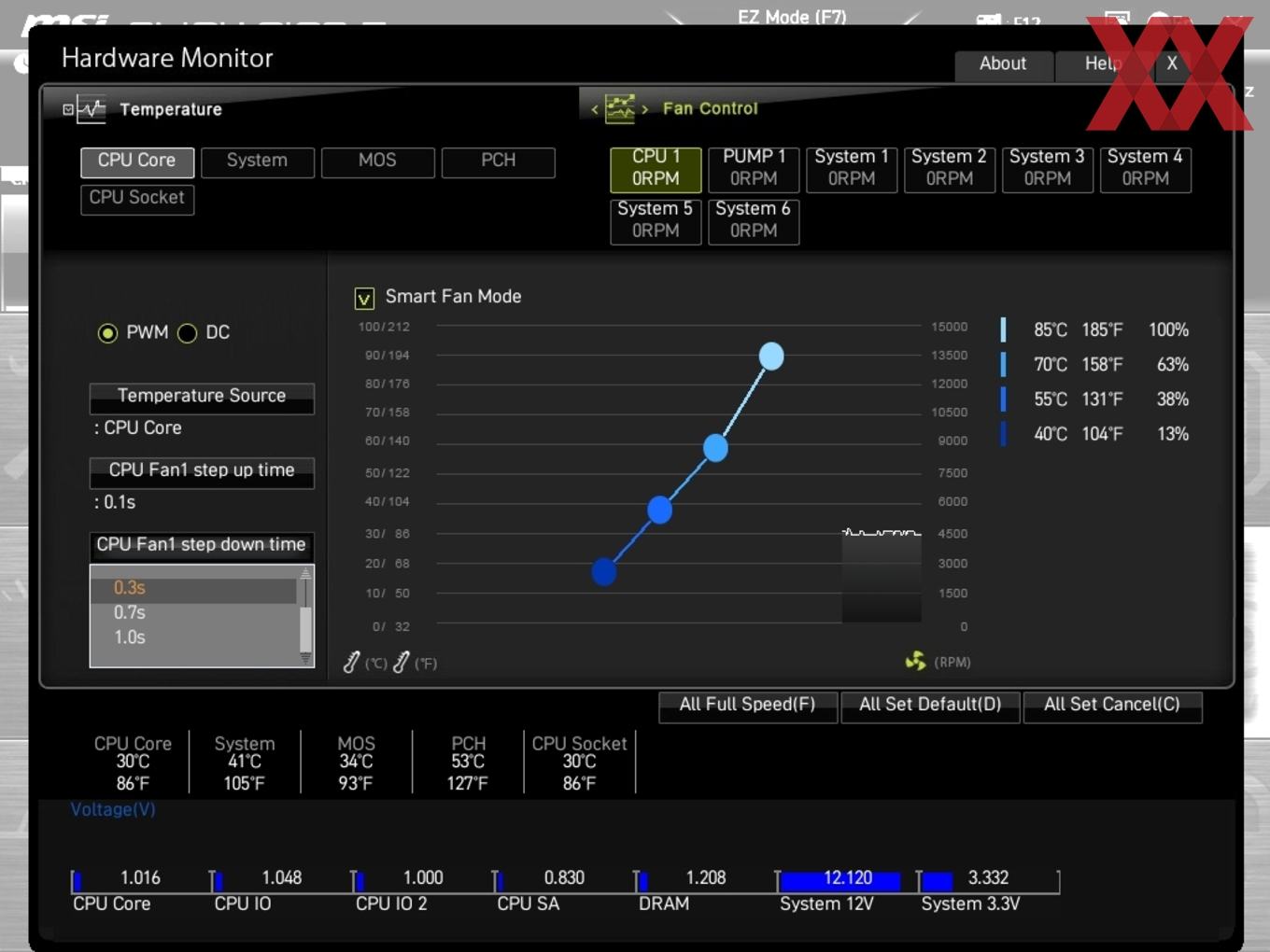This screenshot has height=952, width=1270.
Task: Select the System 1 fan tab
Action: pyautogui.click(x=852, y=169)
